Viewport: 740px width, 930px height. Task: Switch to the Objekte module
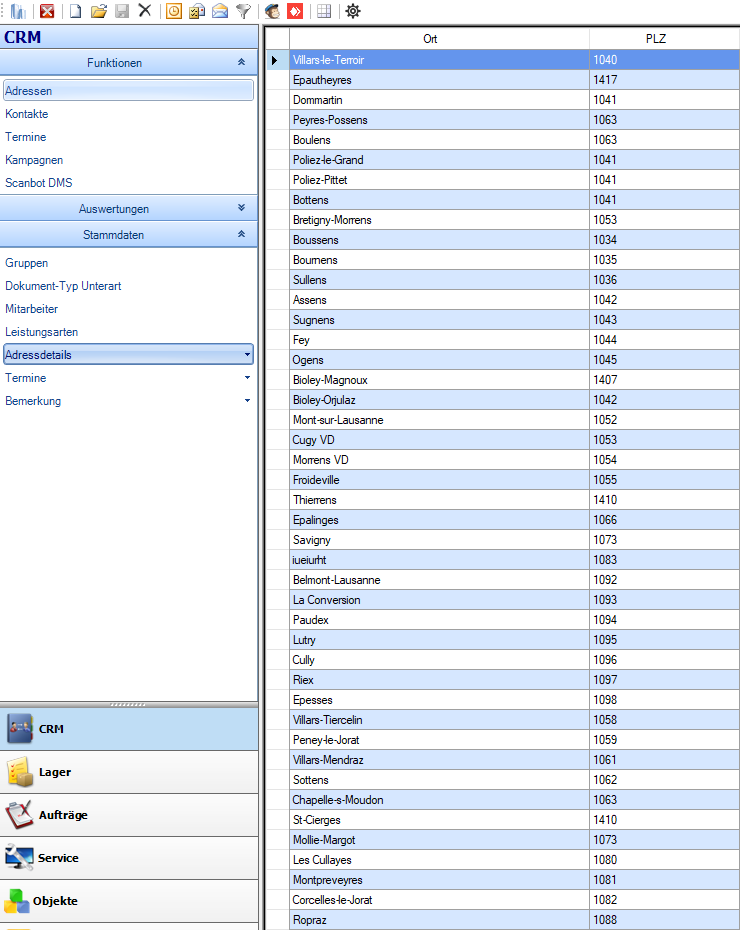(129, 901)
